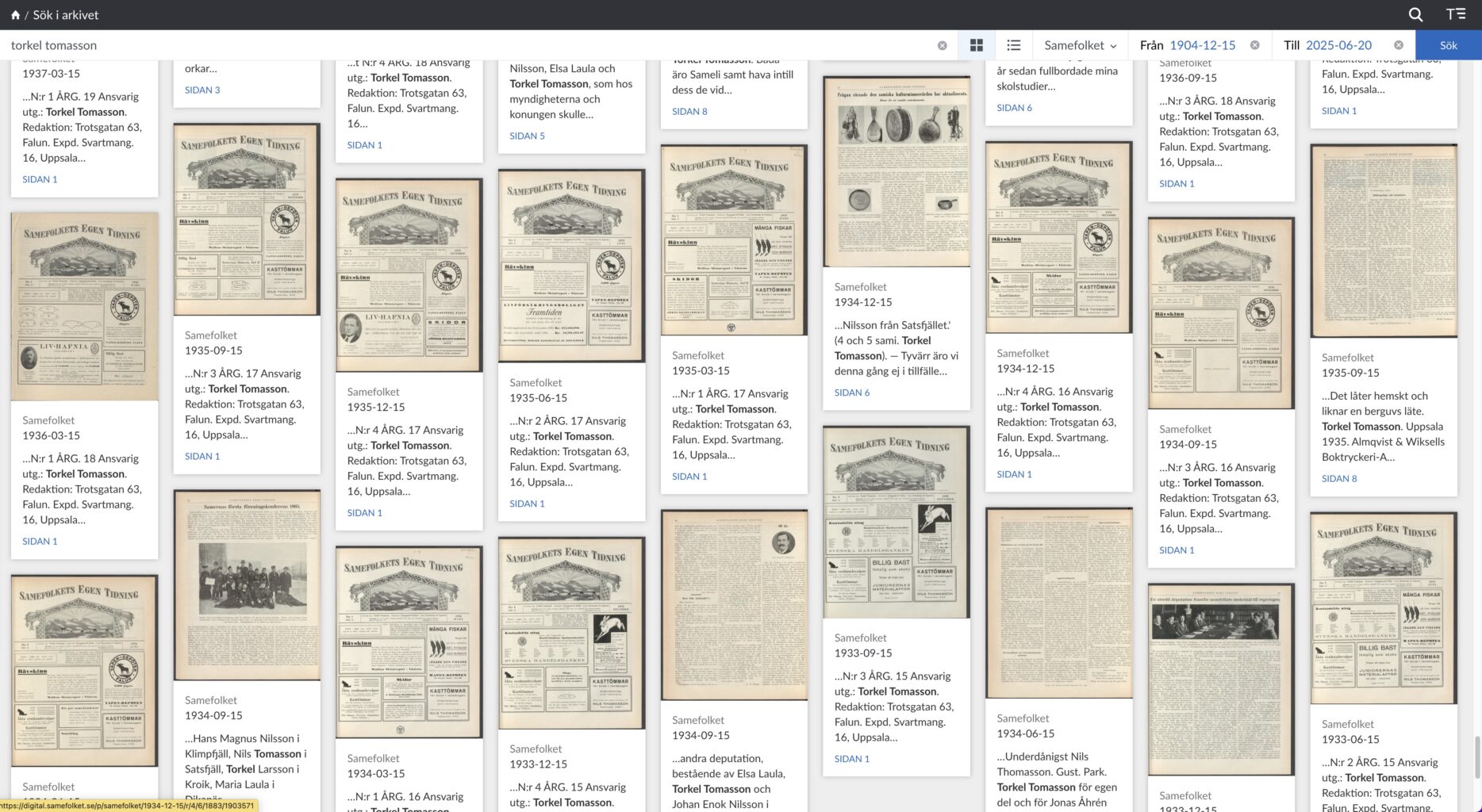Switch to list view layout
Viewport: 1482px width, 812px height.
coord(1013,45)
